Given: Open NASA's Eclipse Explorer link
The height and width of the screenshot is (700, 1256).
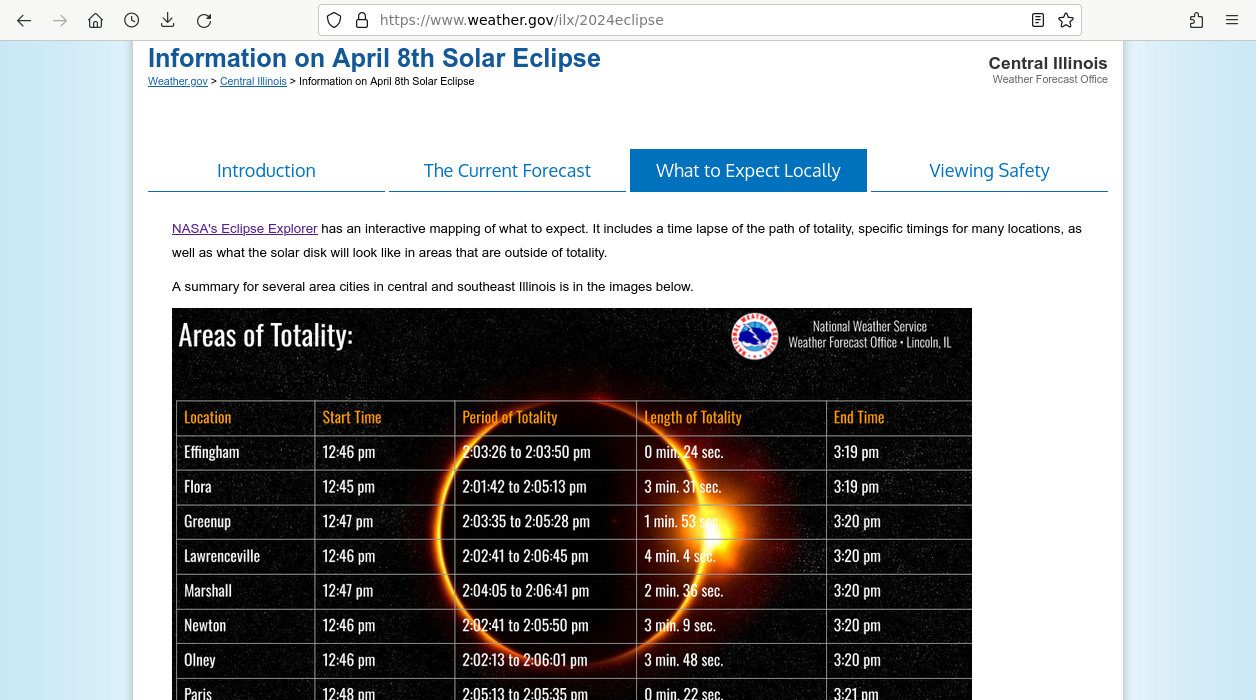Looking at the screenshot, I should 245,229.
